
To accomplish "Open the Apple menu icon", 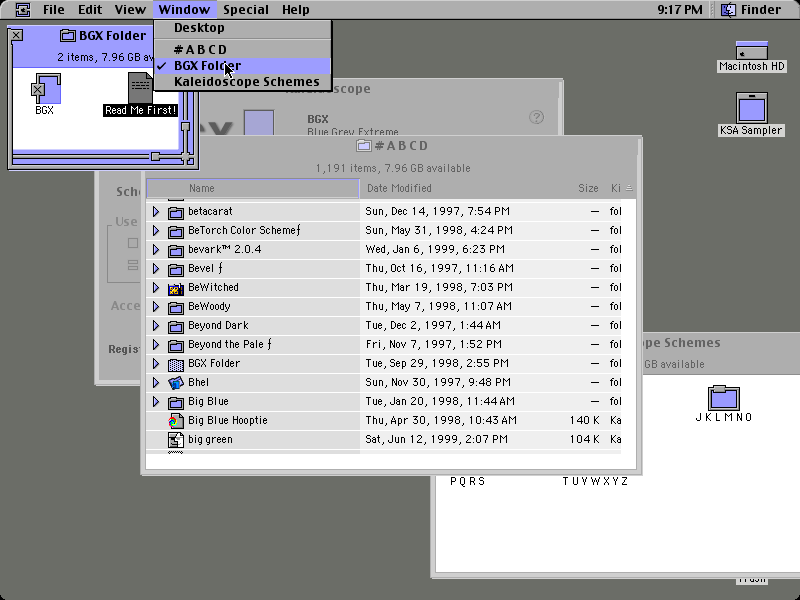I will [22, 10].
